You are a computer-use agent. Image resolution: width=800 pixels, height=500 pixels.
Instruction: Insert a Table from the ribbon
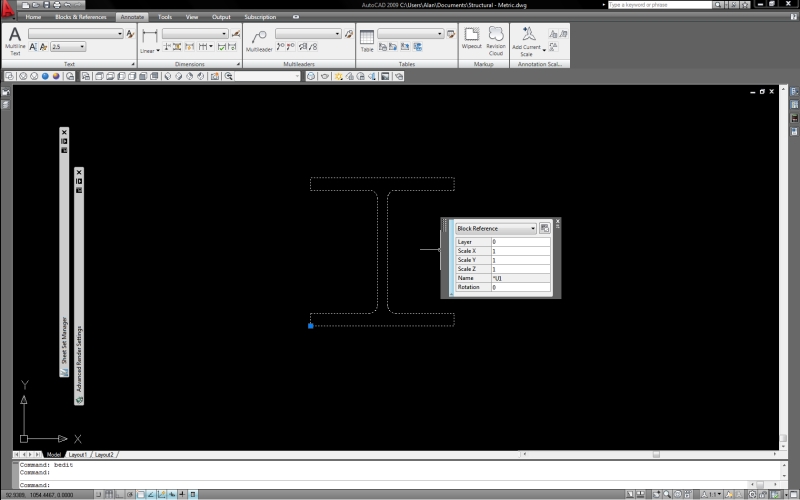point(367,41)
